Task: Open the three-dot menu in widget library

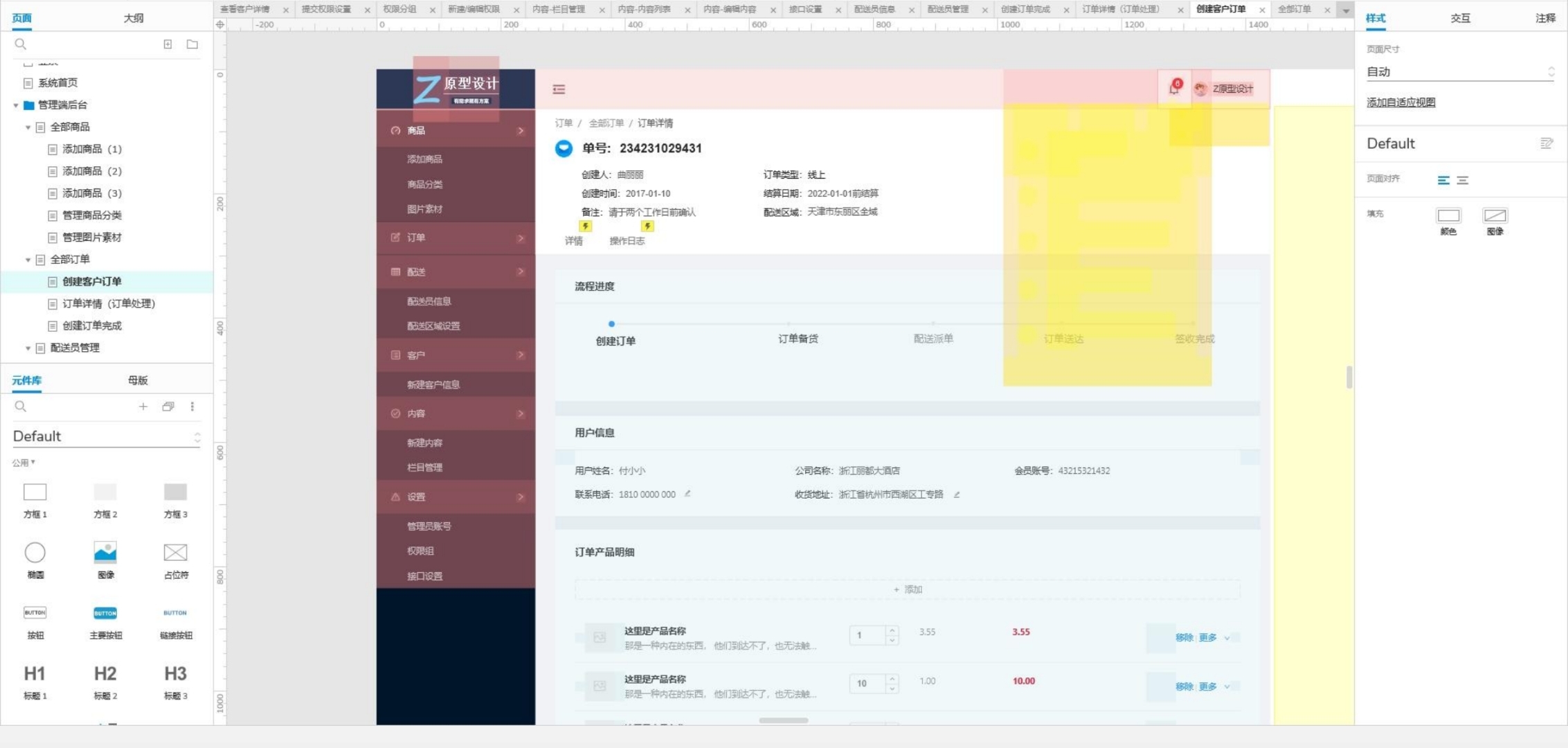Action: 192,407
